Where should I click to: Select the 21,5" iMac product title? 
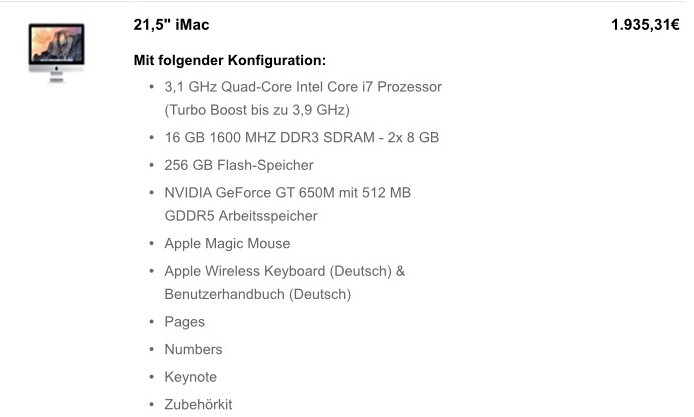pos(172,25)
